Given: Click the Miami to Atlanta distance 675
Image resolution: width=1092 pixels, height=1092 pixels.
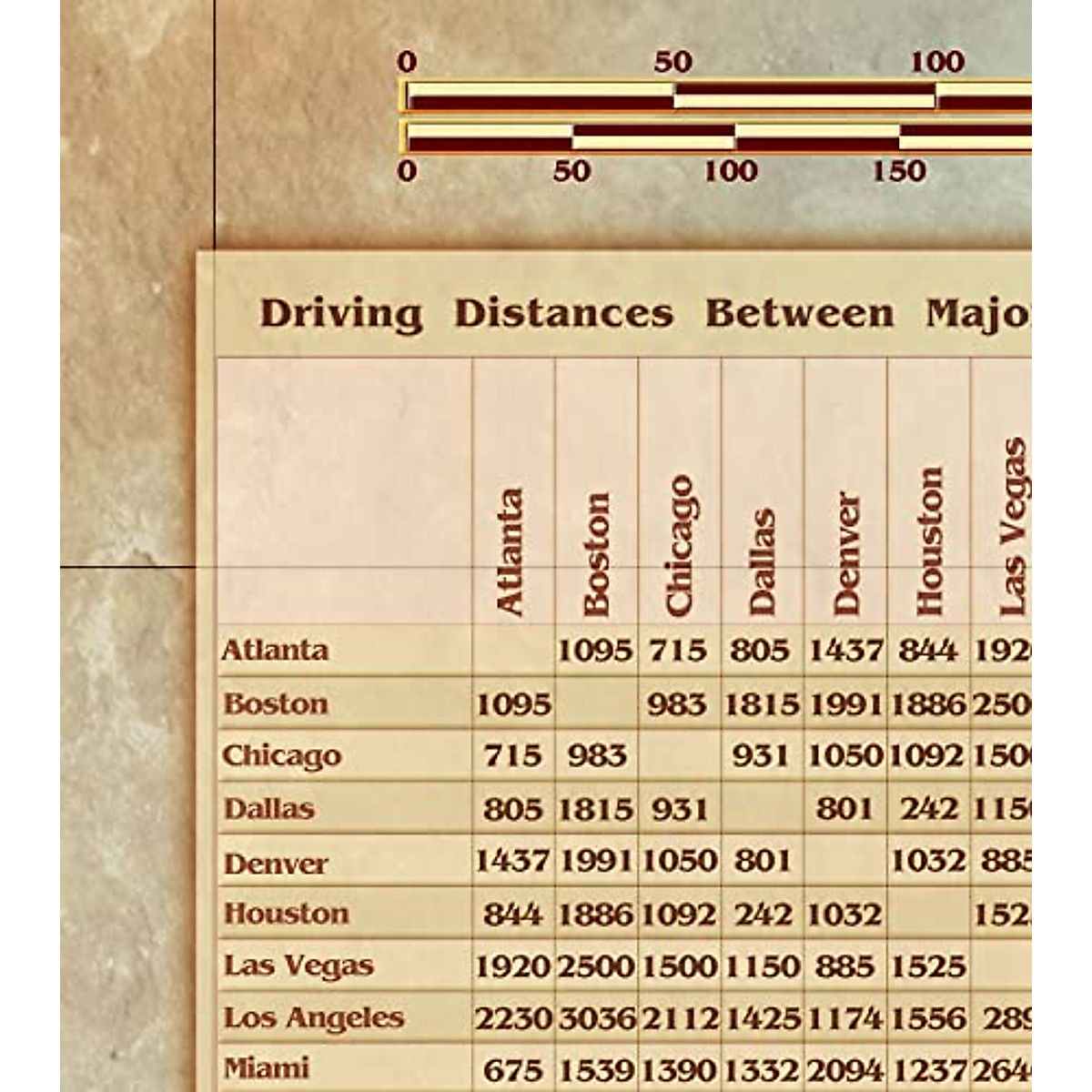Looking at the screenshot, I should click(x=513, y=1071).
